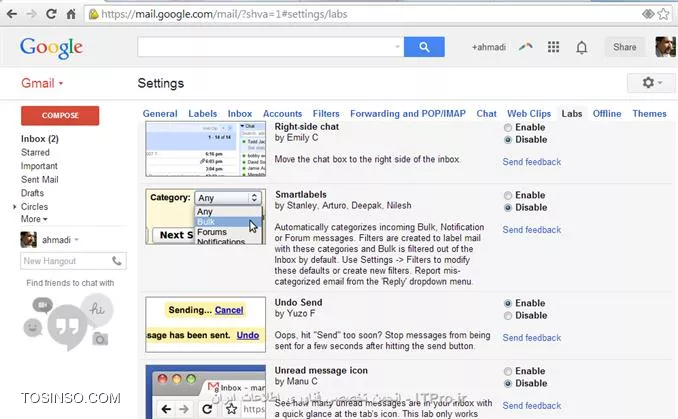Screen dimensions: 678x419
Task: Open the Important folder
Action: (39, 166)
